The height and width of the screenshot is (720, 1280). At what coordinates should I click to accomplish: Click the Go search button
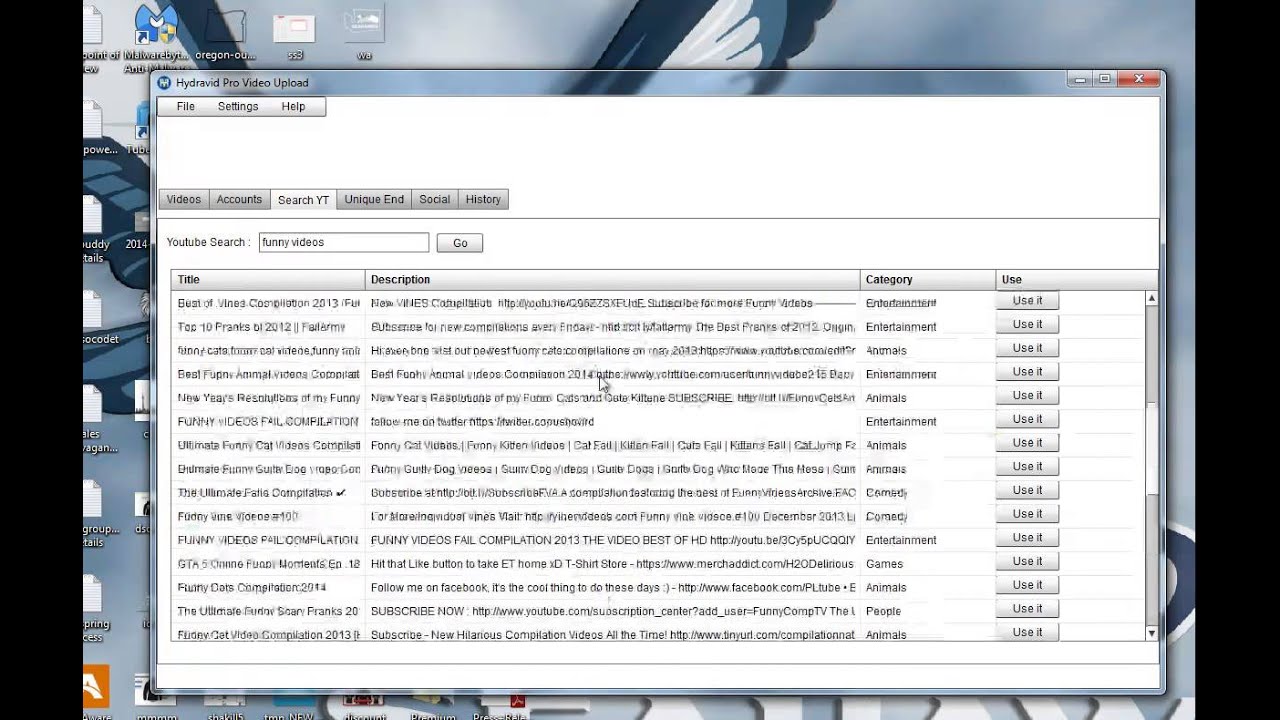(460, 243)
